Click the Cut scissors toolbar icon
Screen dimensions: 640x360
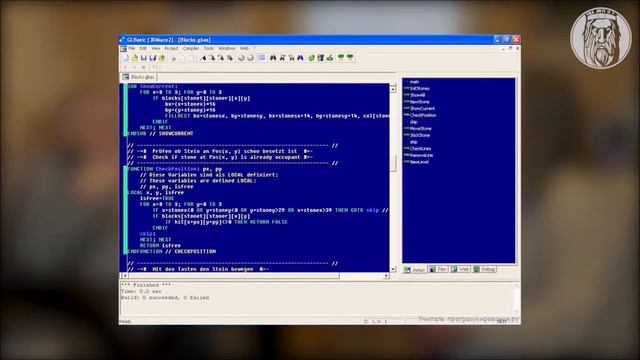point(173,58)
